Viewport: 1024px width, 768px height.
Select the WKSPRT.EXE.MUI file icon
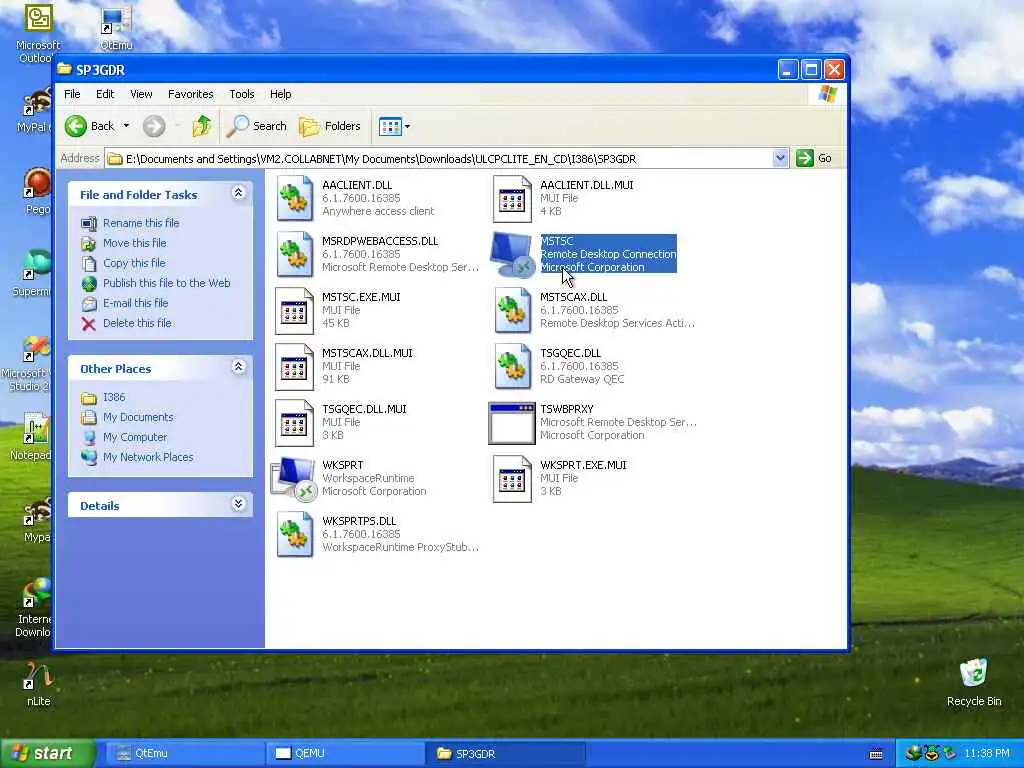[512, 479]
